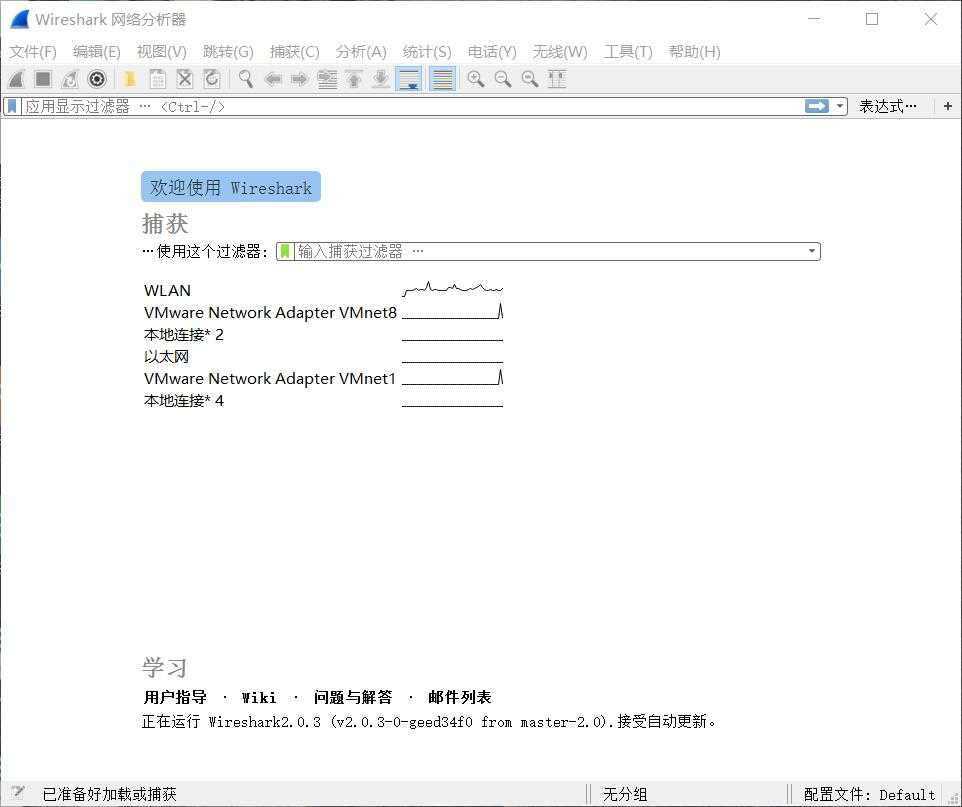
Task: Open the 跳转(G) menu
Action: [228, 52]
